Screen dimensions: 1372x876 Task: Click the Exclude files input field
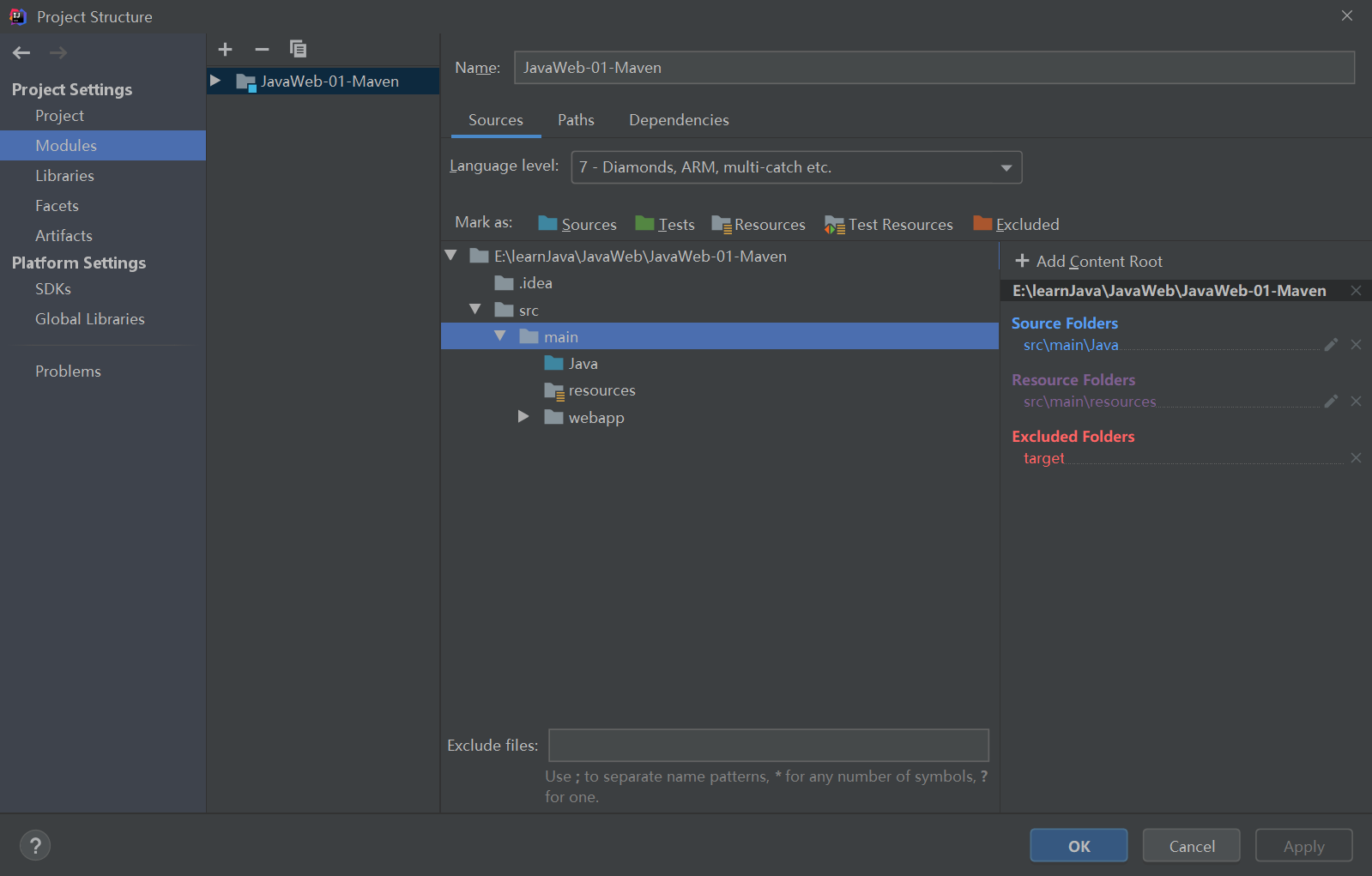(769, 746)
